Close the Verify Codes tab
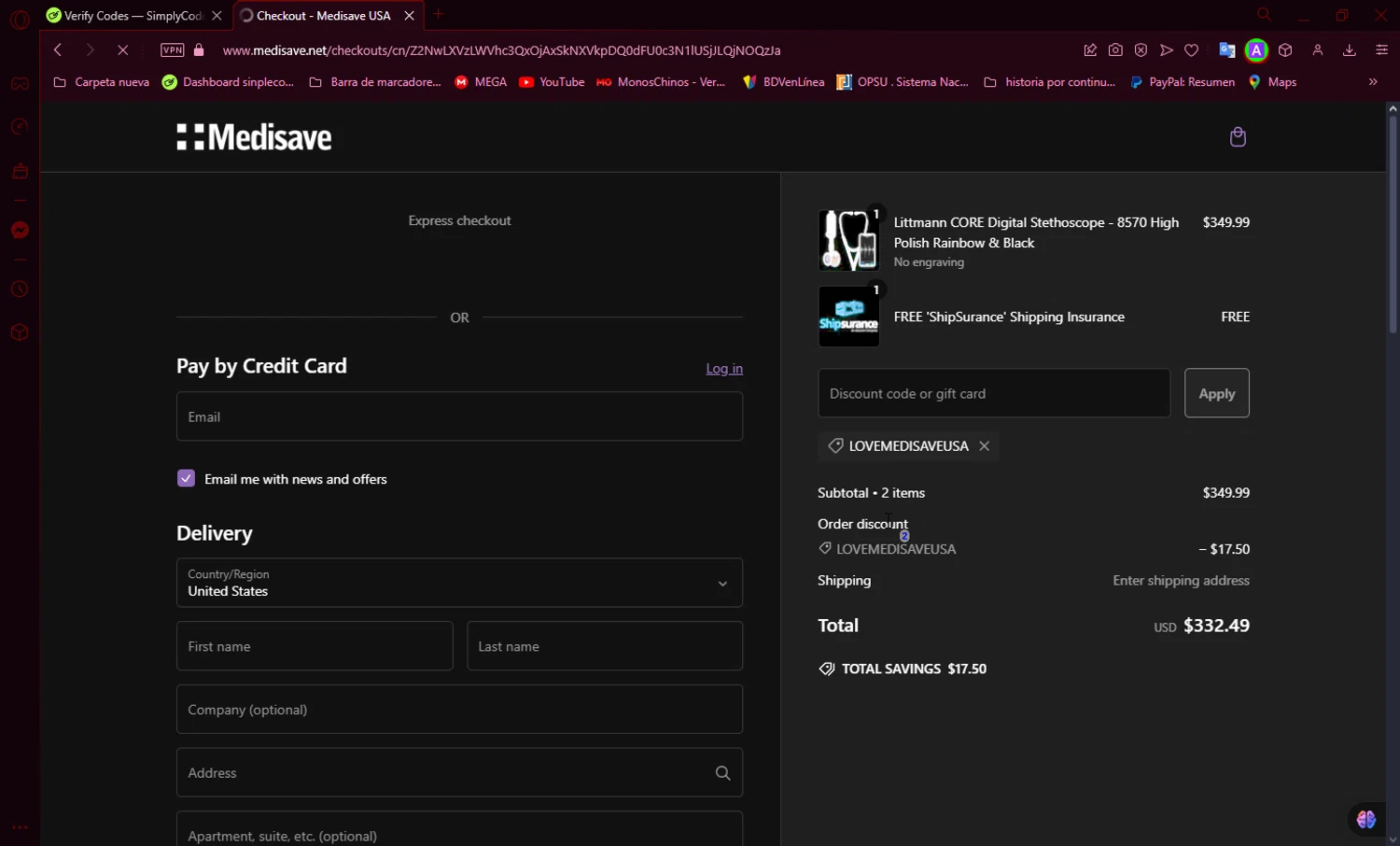 pyautogui.click(x=217, y=16)
